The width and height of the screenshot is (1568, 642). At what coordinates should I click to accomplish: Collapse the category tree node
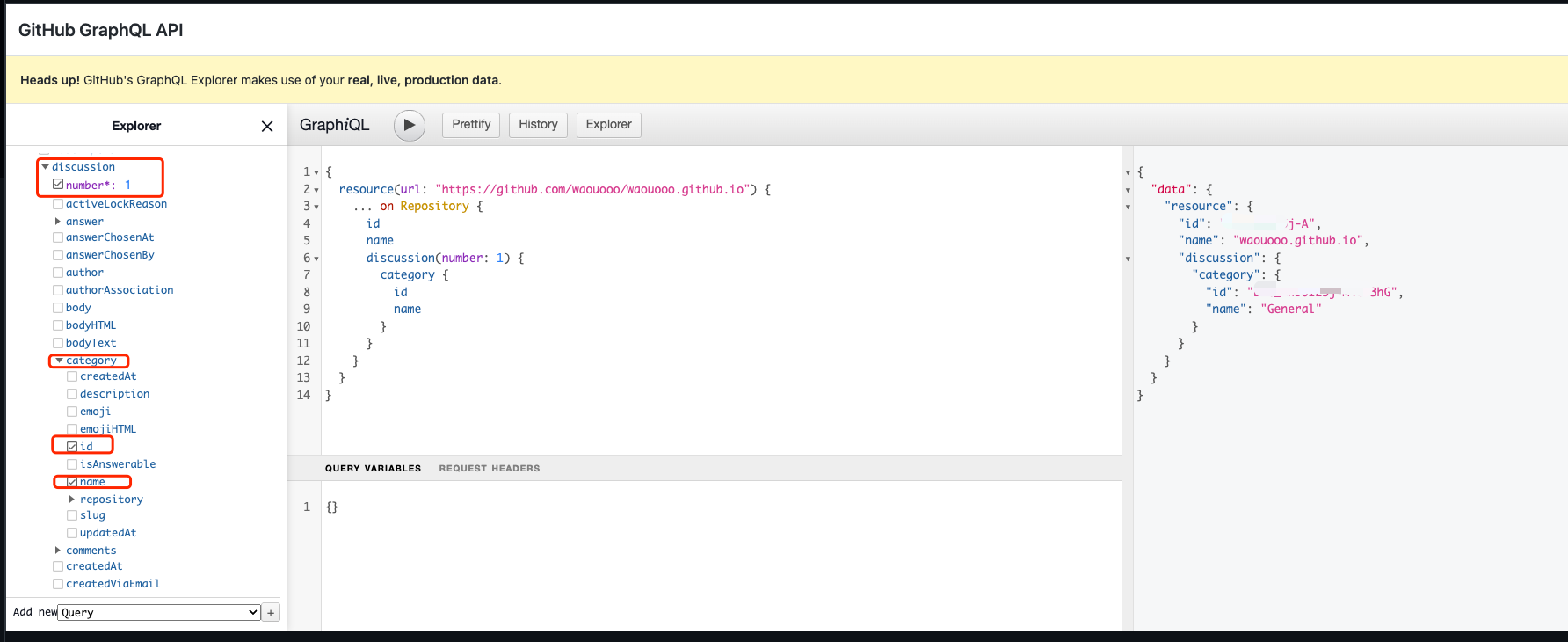pos(59,361)
